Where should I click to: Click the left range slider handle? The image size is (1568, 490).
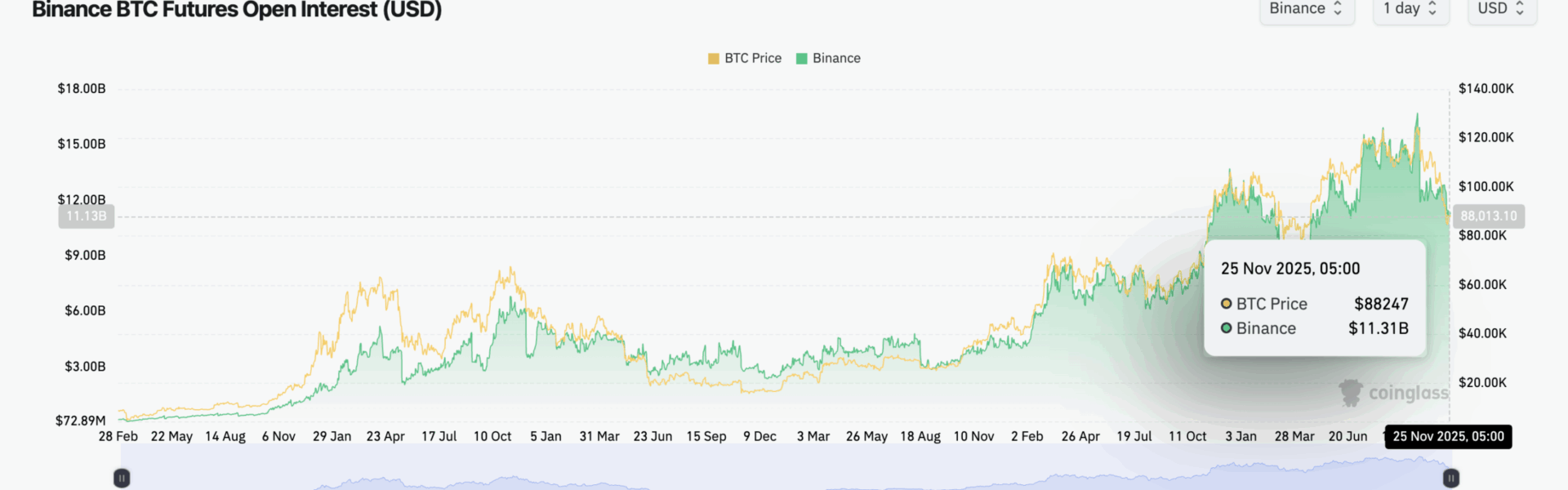click(122, 478)
